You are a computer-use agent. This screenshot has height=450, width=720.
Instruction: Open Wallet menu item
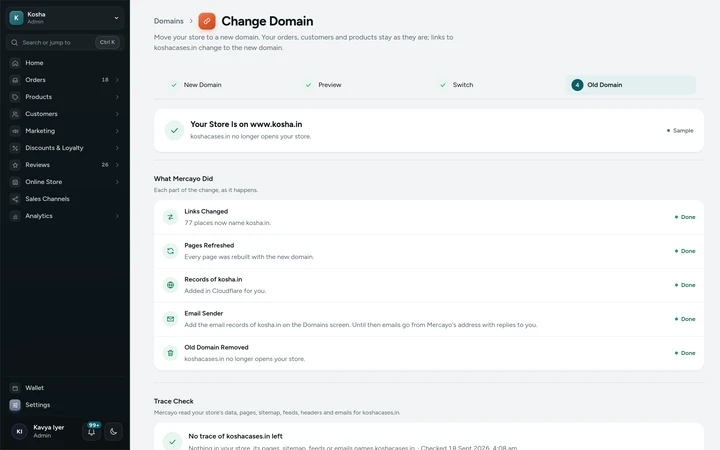coord(65,388)
